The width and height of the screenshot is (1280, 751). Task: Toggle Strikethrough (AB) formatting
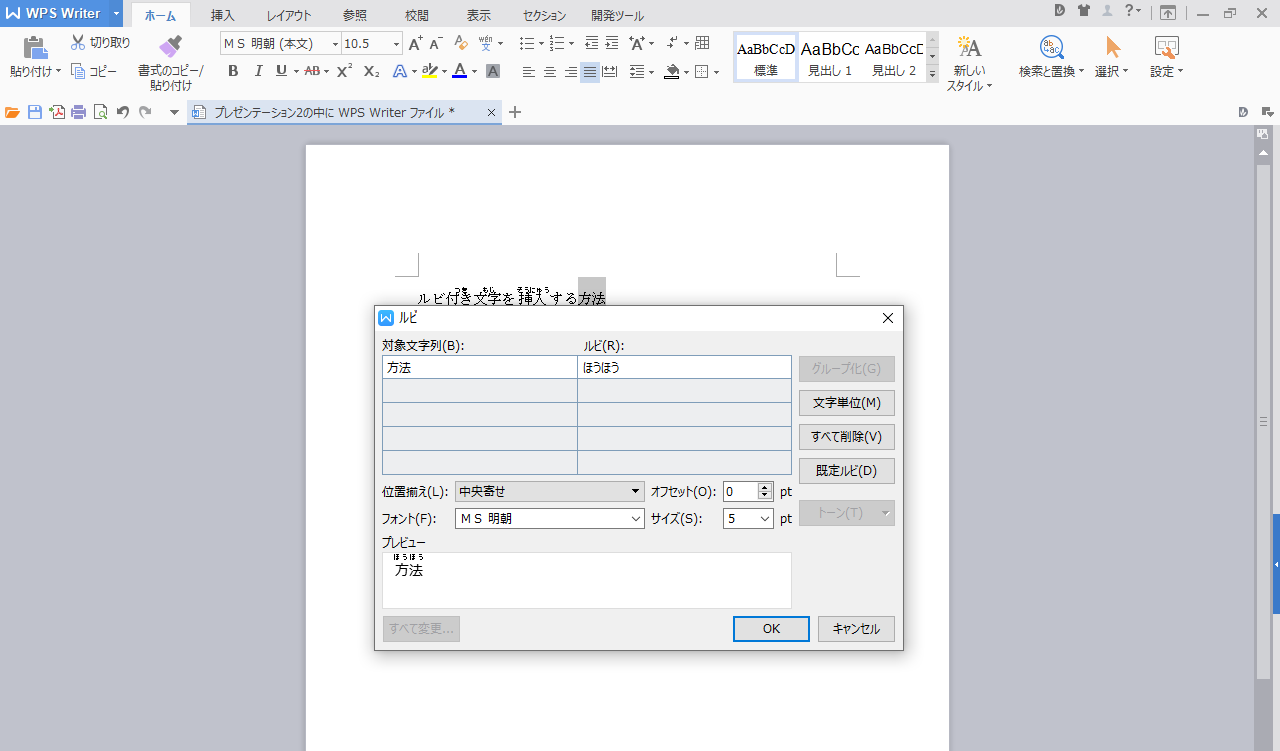pos(311,71)
